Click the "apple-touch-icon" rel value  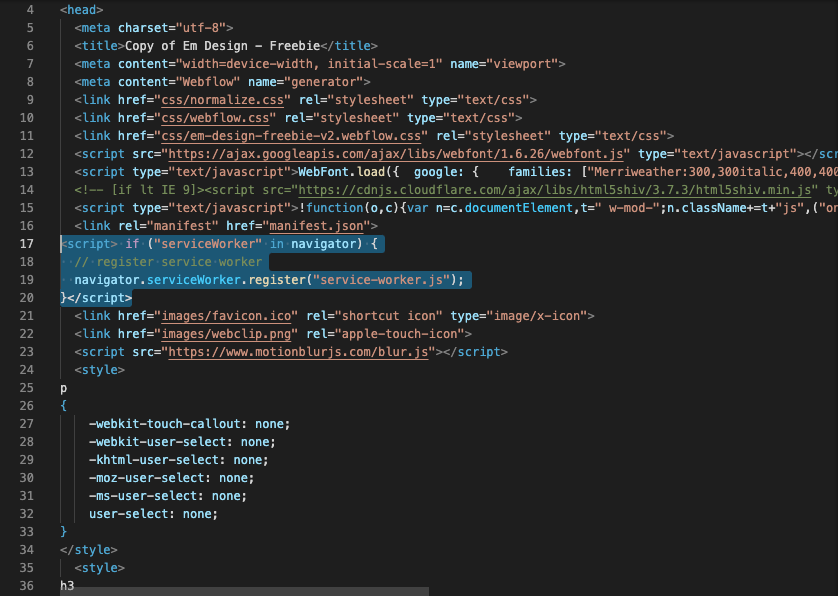399,334
